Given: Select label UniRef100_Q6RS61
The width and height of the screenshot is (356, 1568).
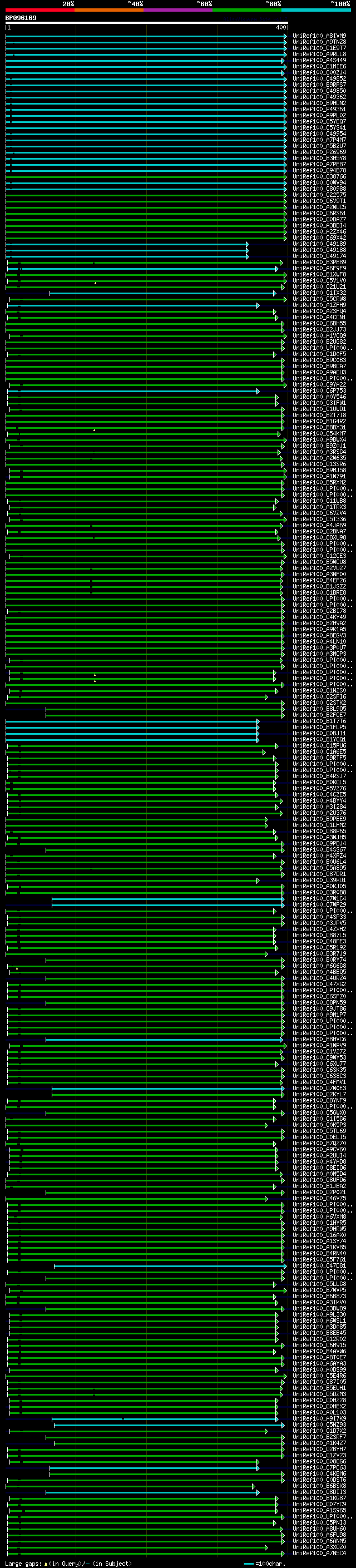Looking at the screenshot, I should [319, 214].
